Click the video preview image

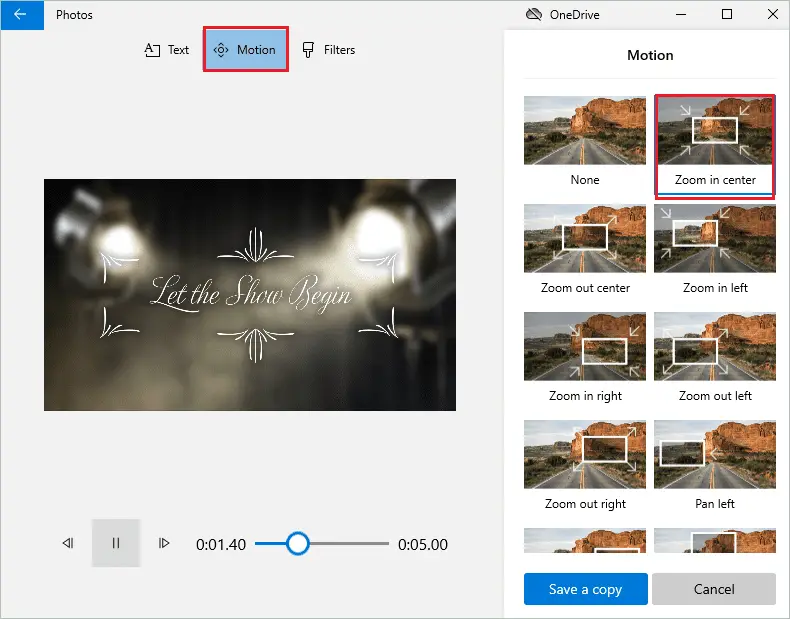click(250, 294)
